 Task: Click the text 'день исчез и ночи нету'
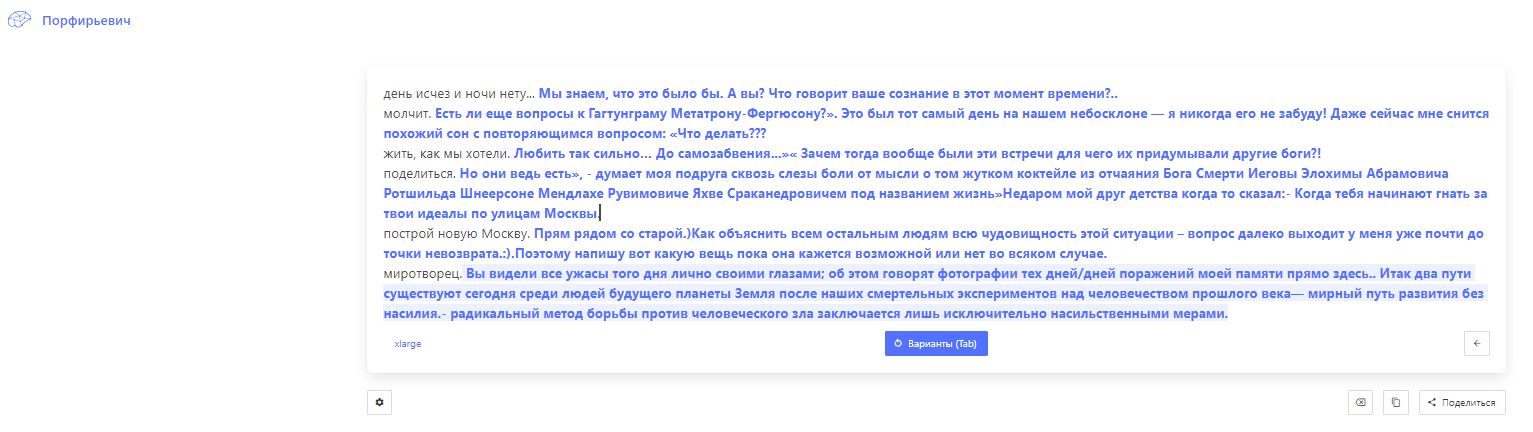(454, 93)
